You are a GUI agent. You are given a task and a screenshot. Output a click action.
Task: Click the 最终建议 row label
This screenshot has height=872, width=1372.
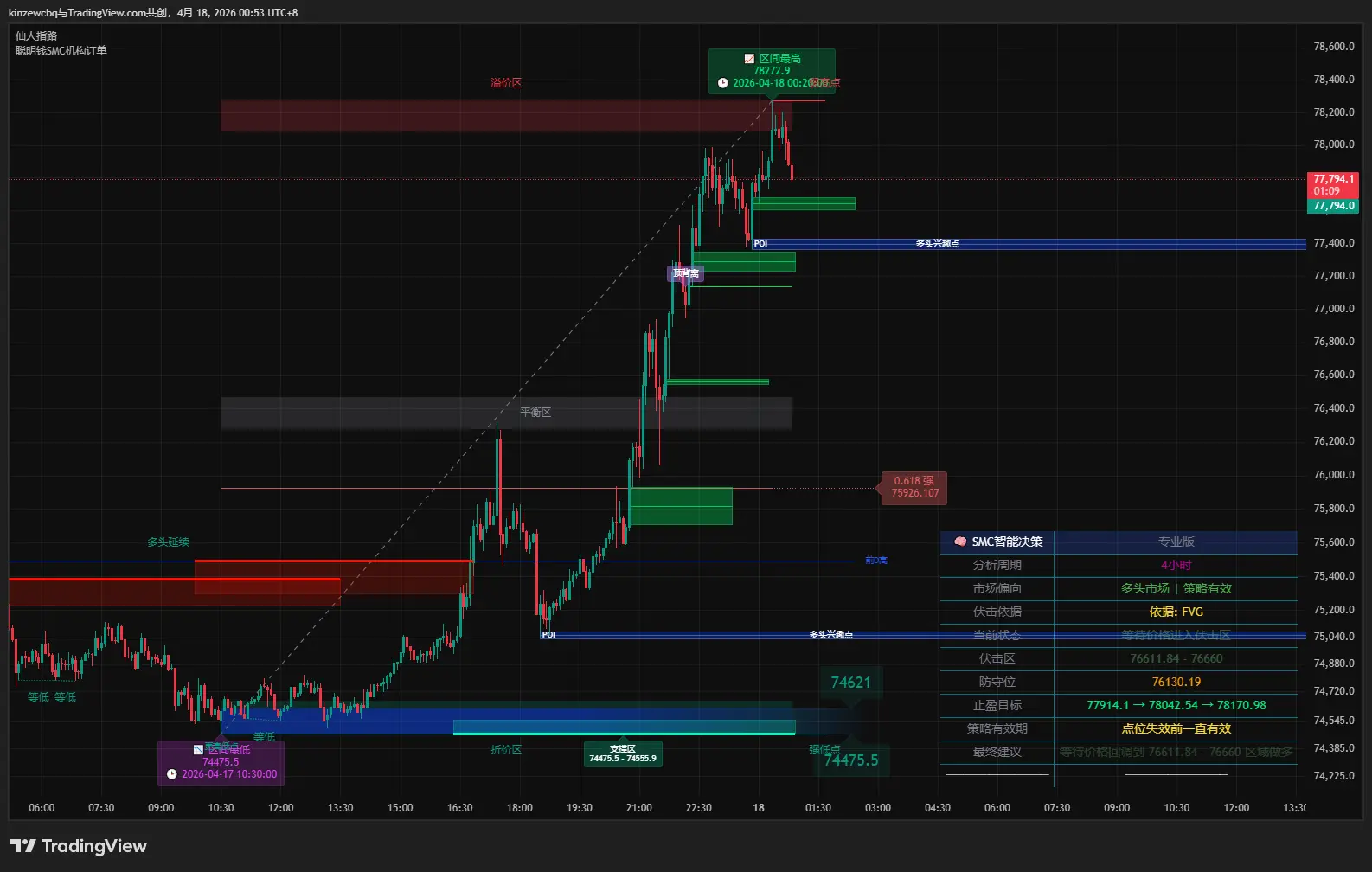click(x=997, y=752)
